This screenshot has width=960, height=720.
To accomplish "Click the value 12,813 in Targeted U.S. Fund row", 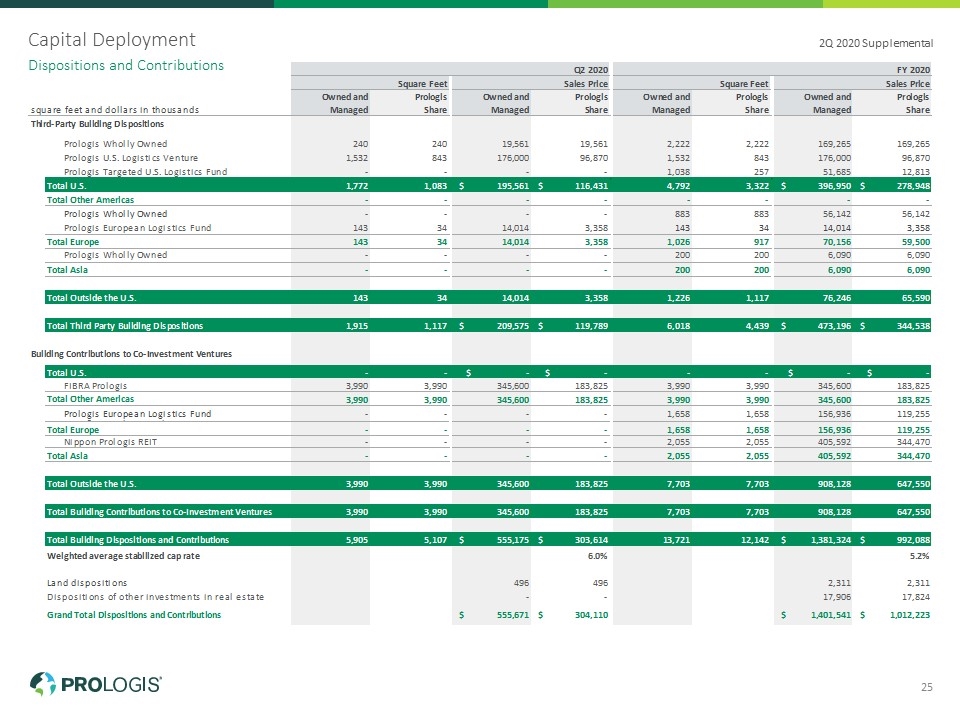I will click(x=916, y=172).
